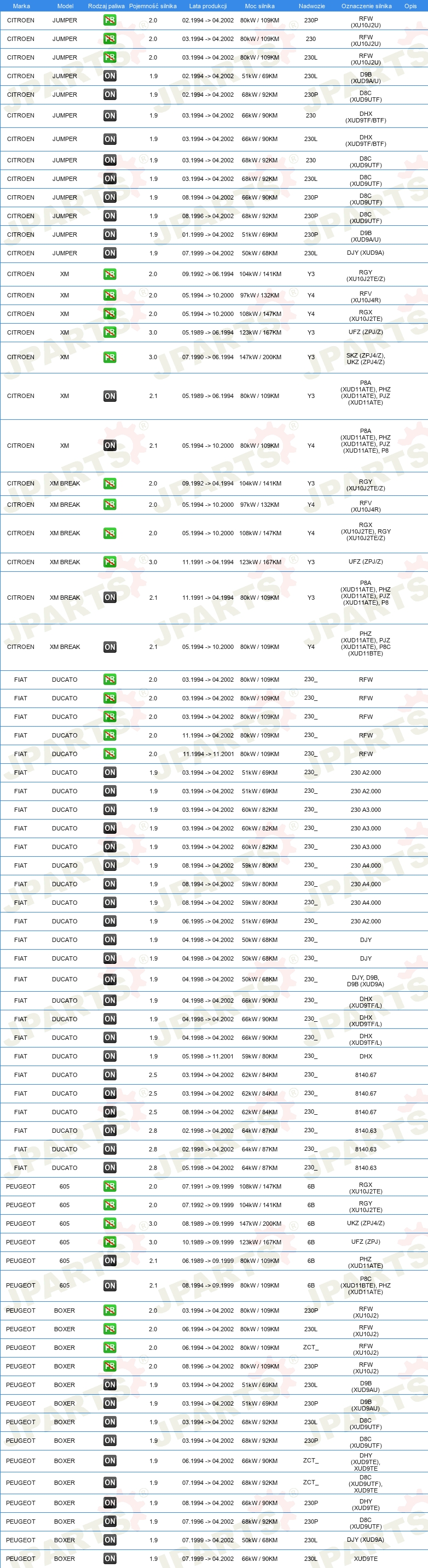Click the Oznaczenie silnika column header
This screenshot has width=428, height=1568.
tap(366, 6)
